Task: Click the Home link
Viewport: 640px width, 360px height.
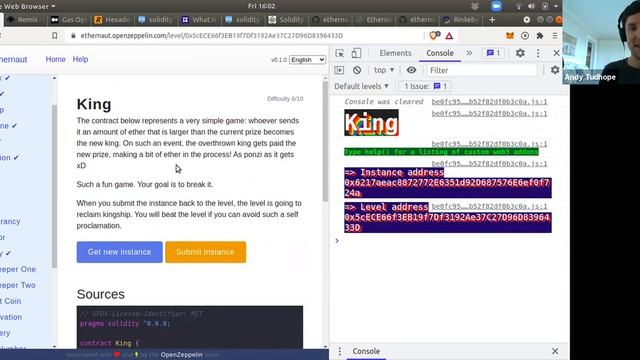Action: [x=56, y=59]
